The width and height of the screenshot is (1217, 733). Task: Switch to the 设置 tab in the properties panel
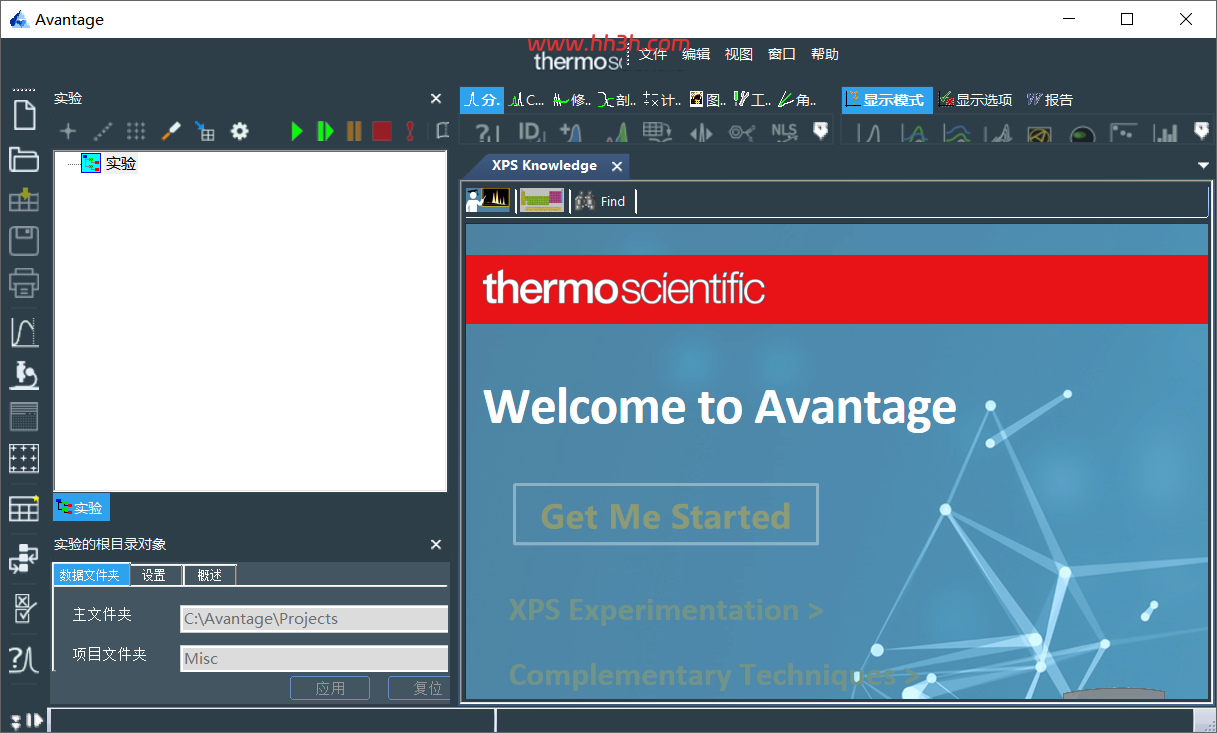point(154,575)
